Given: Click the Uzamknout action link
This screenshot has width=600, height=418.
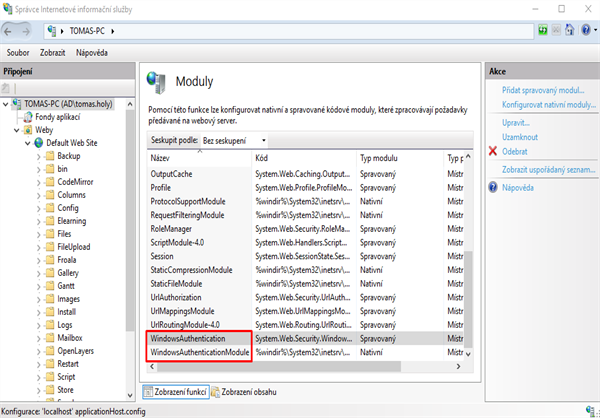Looking at the screenshot, I should [520, 137].
